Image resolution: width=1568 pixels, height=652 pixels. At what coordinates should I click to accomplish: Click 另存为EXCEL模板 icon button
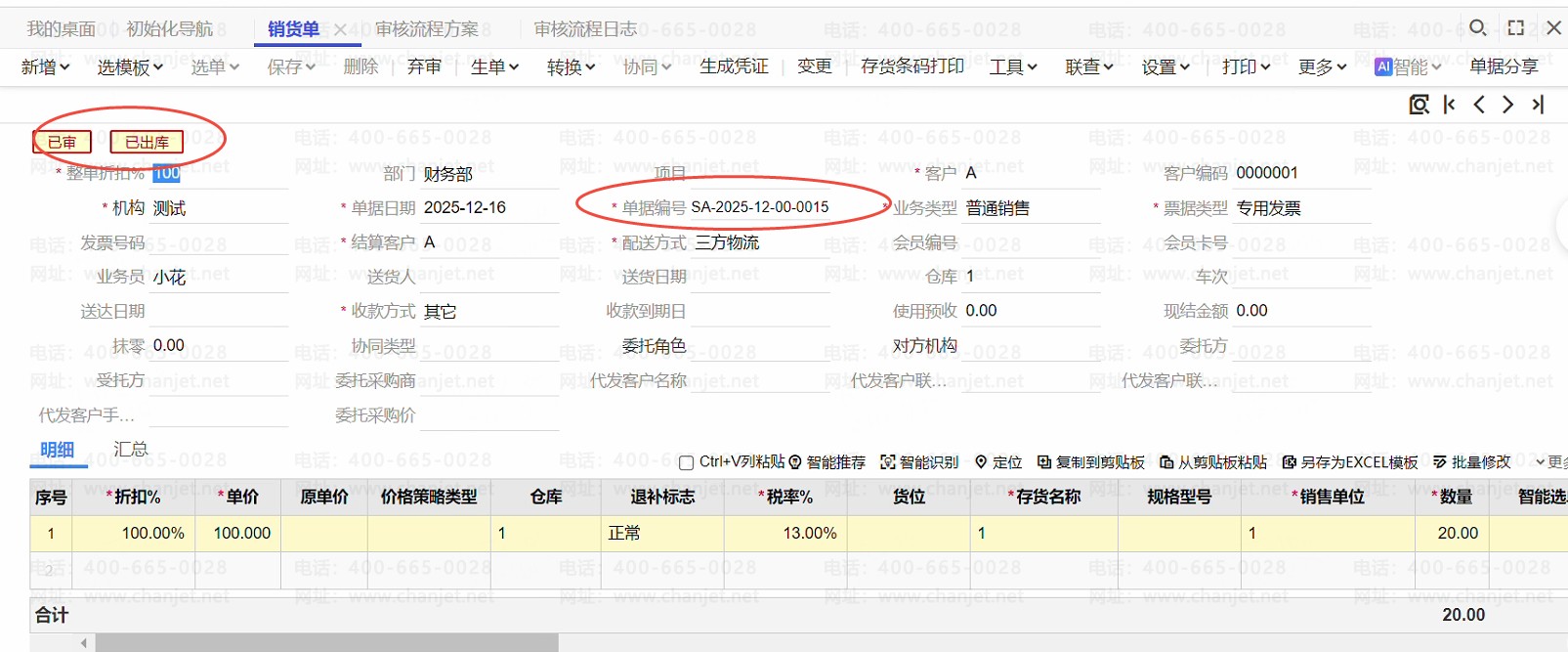(x=1290, y=462)
